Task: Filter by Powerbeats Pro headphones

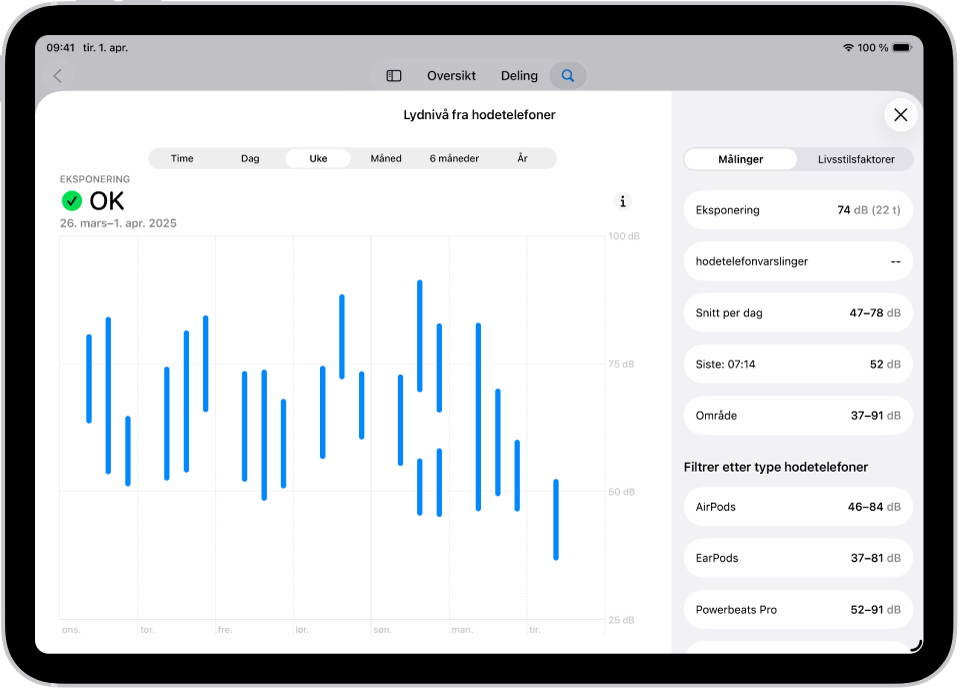Action: pos(798,609)
